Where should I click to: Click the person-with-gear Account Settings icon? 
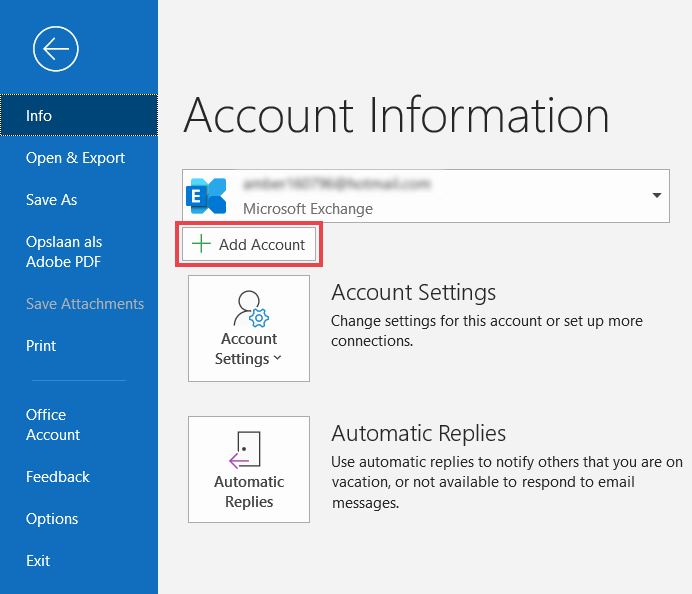[248, 308]
